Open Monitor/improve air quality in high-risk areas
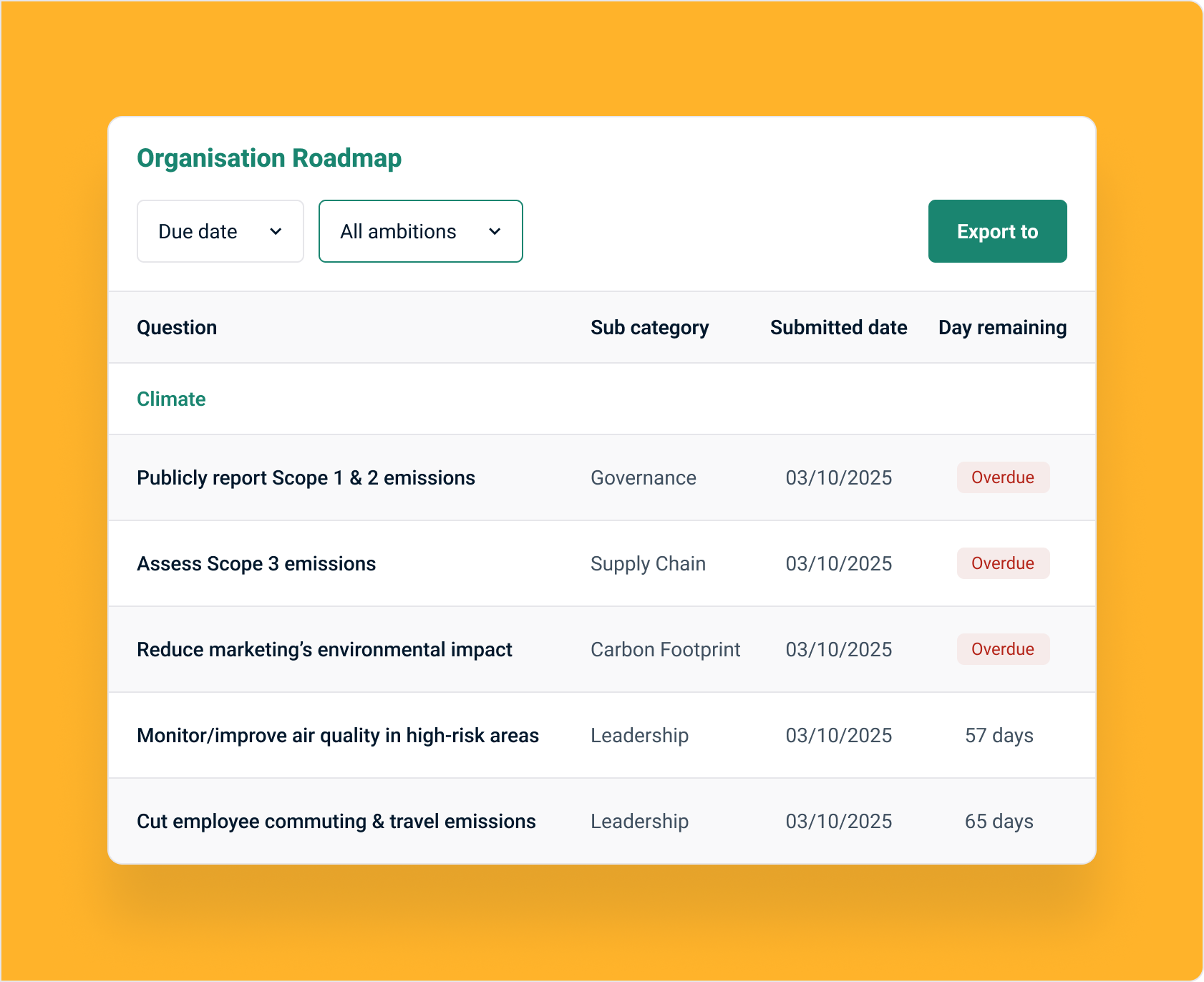Viewport: 1204px width, 982px height. pyautogui.click(x=338, y=735)
